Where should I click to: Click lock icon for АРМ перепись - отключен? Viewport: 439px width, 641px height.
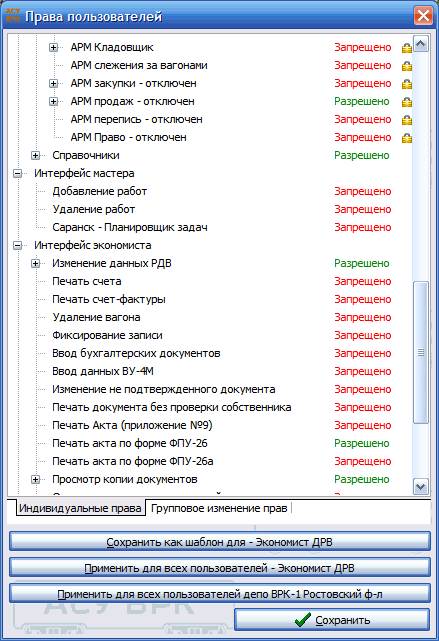tap(406, 120)
